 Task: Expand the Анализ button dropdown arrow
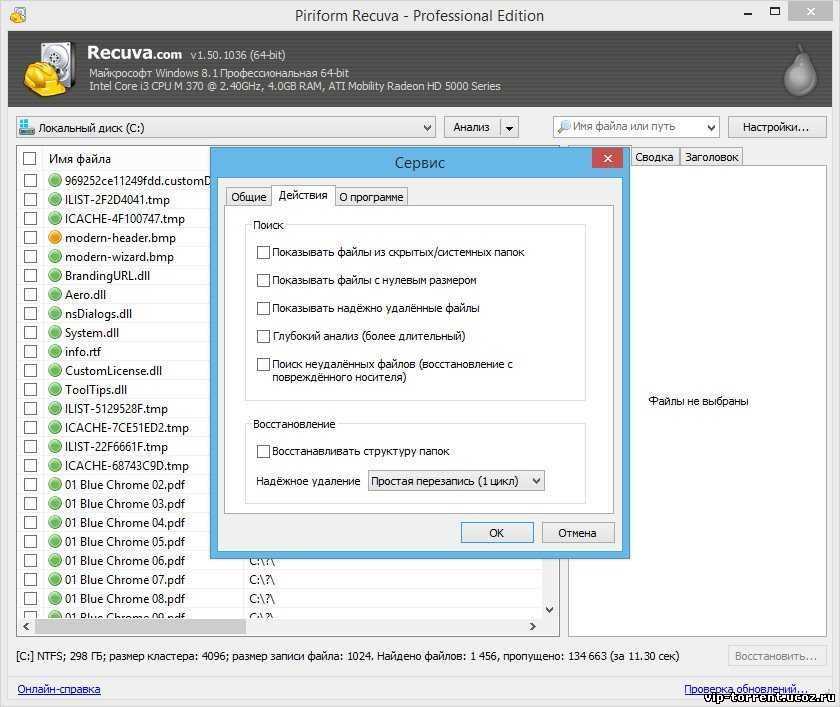click(x=509, y=127)
